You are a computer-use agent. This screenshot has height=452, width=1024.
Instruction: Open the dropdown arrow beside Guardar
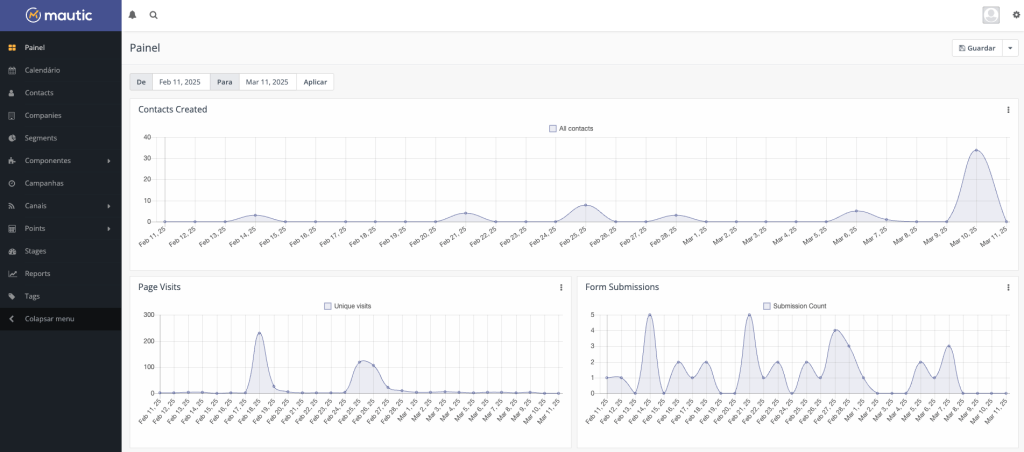click(1011, 48)
